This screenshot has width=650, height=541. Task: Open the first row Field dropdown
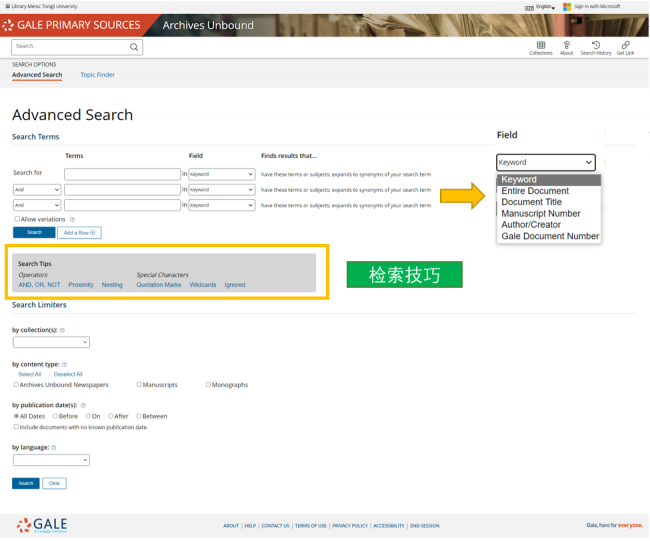coord(221,174)
